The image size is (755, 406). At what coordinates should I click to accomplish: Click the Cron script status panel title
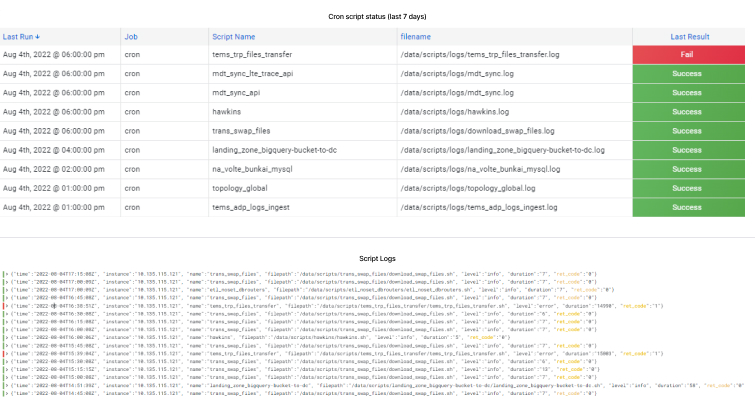point(377,17)
